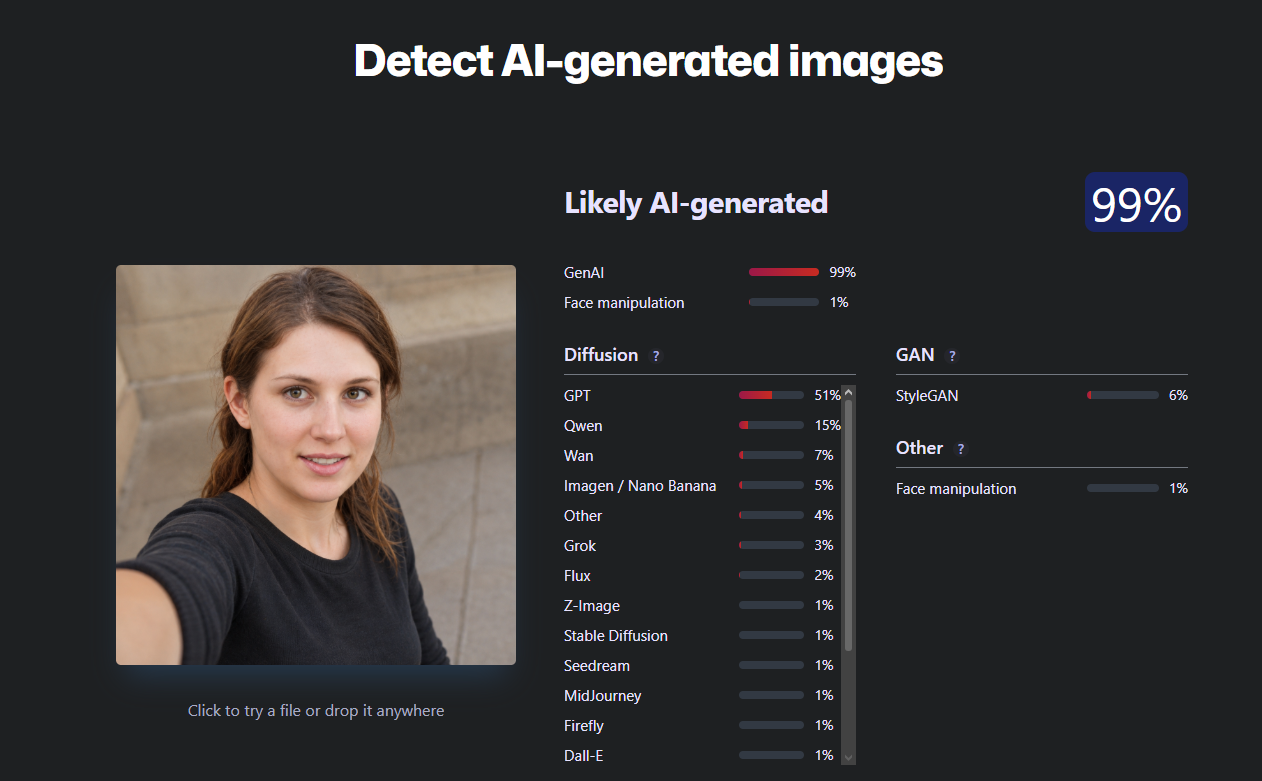This screenshot has width=1262, height=781.
Task: Click the GPT 51% progress bar
Action: (771, 396)
